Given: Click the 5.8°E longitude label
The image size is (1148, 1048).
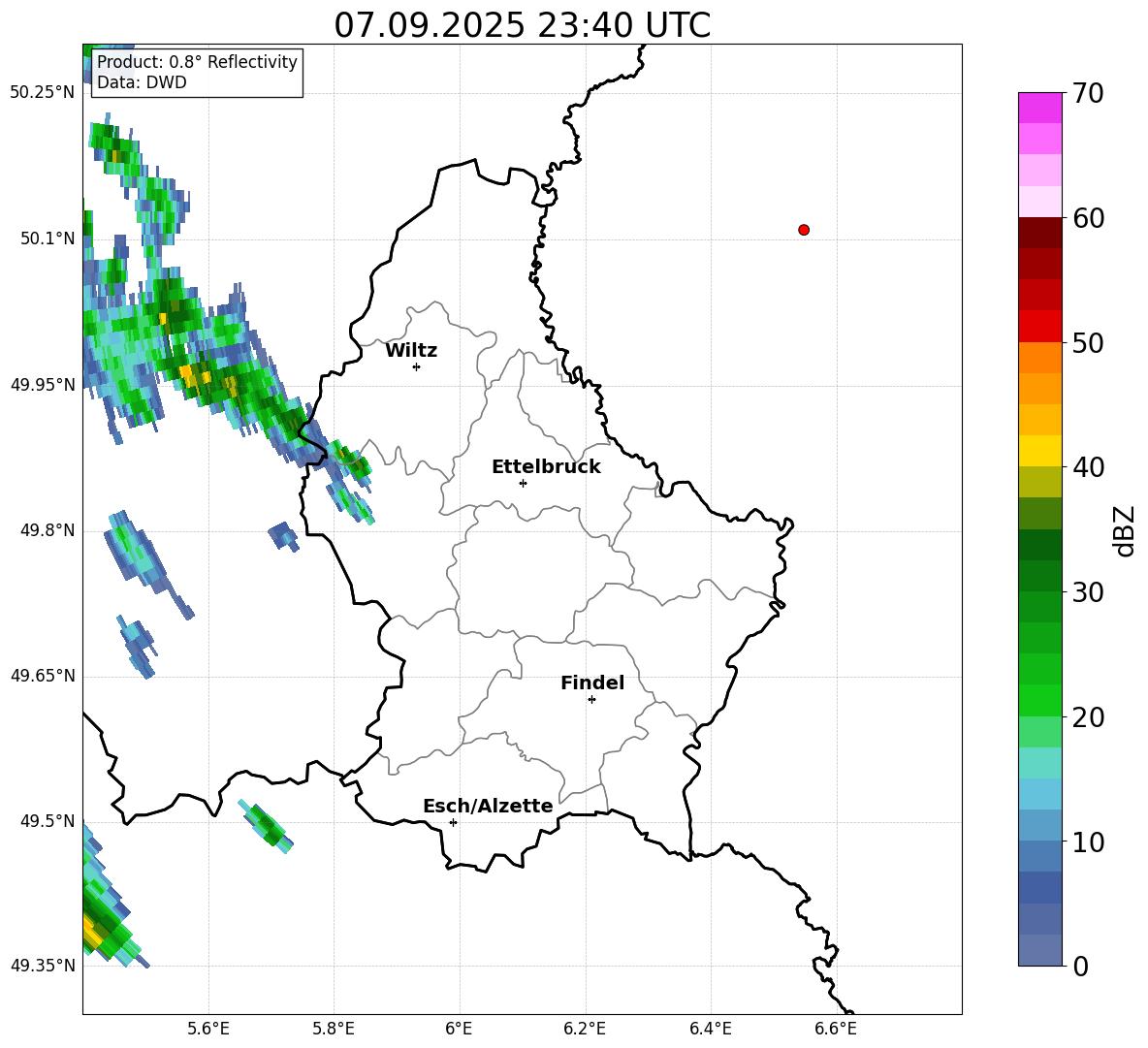Looking at the screenshot, I should [x=334, y=1030].
